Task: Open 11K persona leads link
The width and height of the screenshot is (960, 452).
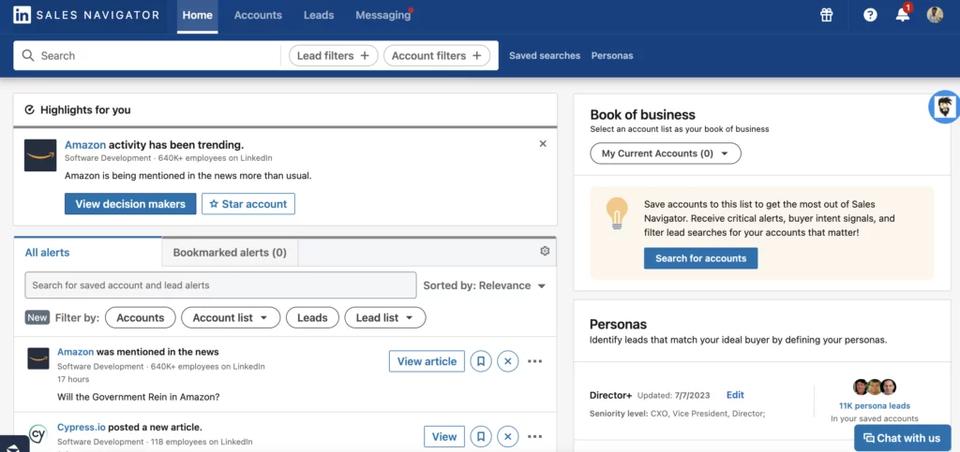Action: (874, 405)
